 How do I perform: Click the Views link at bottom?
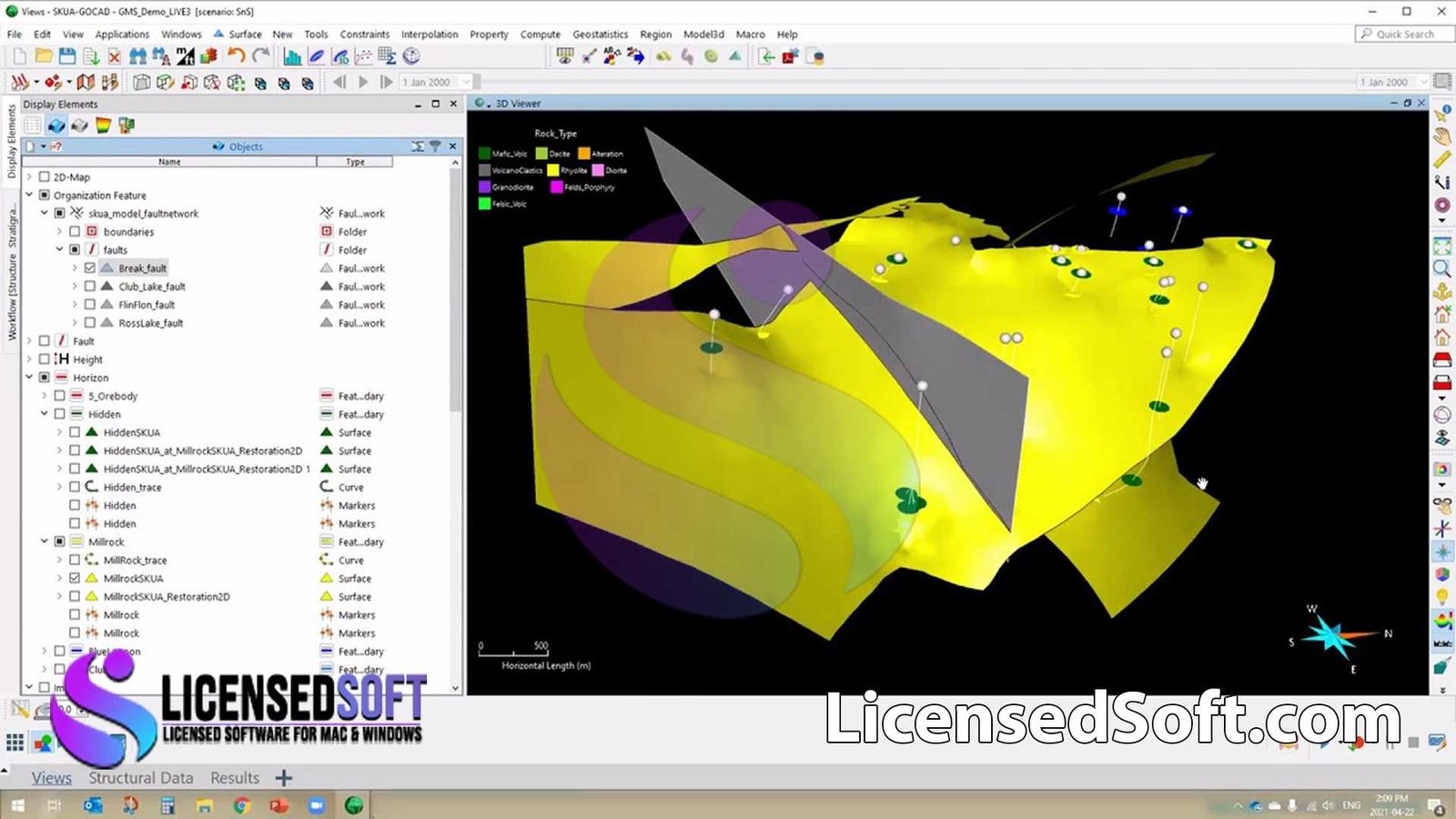(x=52, y=778)
